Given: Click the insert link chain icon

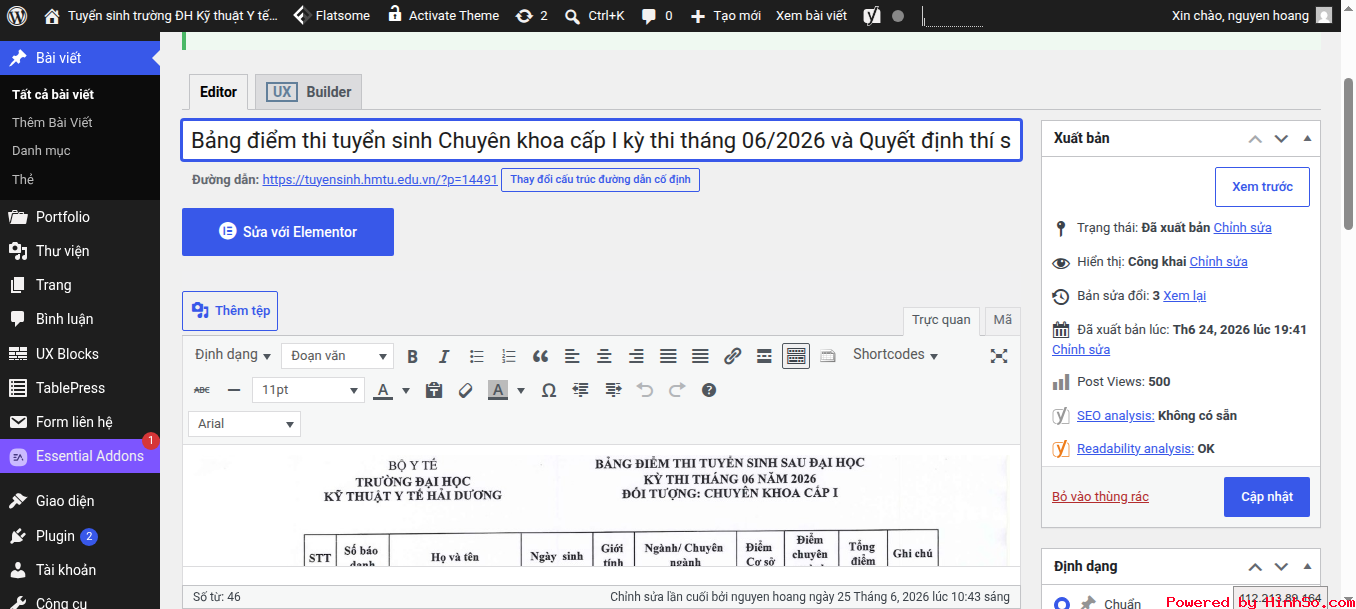Looking at the screenshot, I should click(732, 356).
